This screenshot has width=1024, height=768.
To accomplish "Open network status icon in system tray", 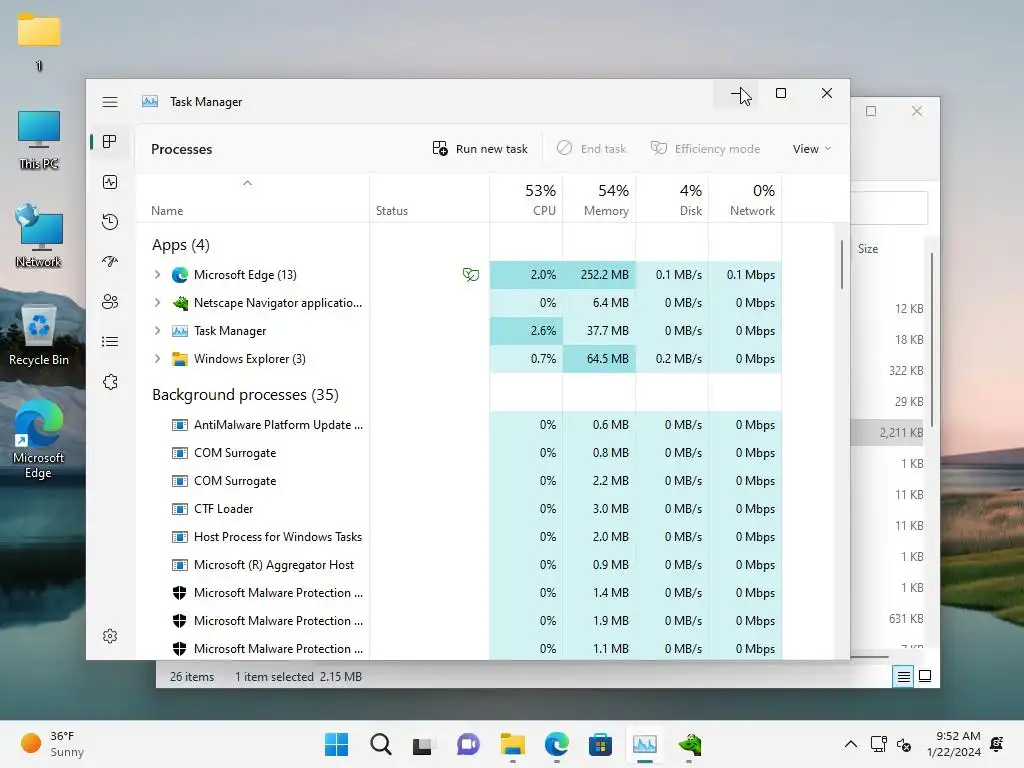I will pos(878,744).
